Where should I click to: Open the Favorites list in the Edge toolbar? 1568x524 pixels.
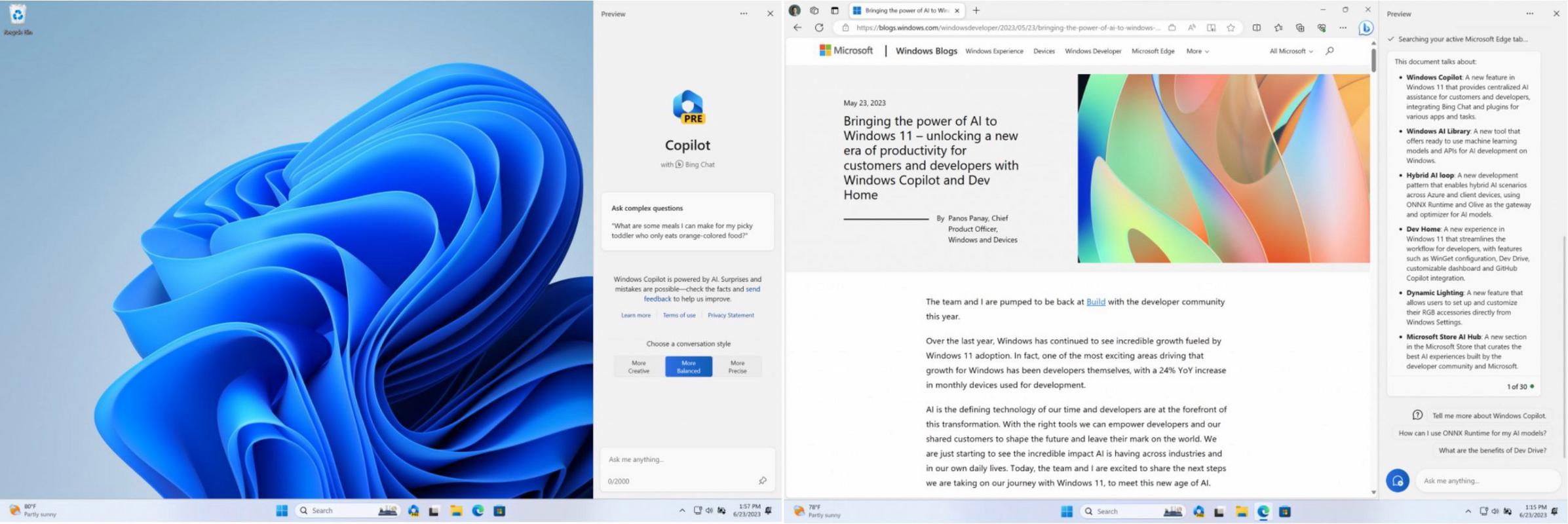point(1278,28)
